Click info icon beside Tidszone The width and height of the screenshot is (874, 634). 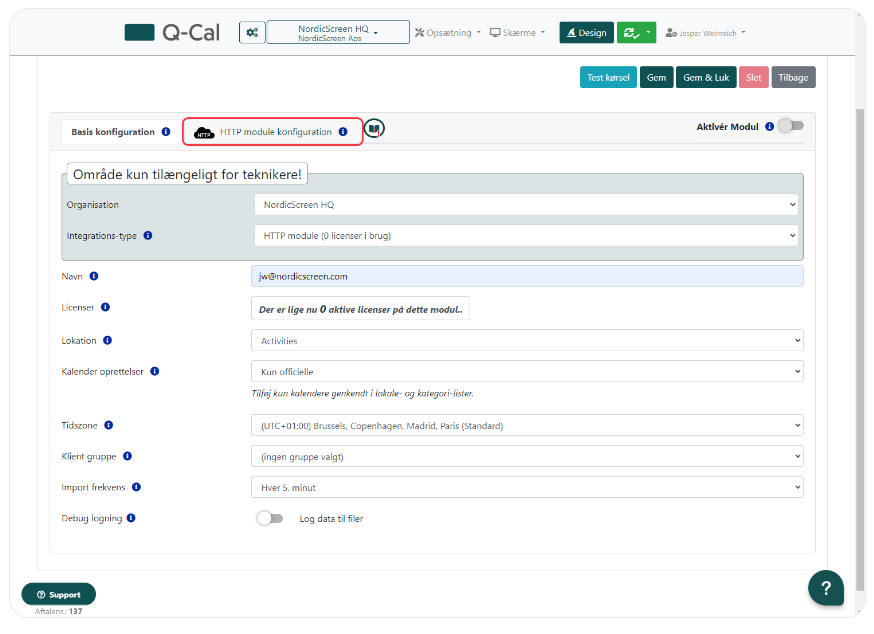(x=109, y=425)
